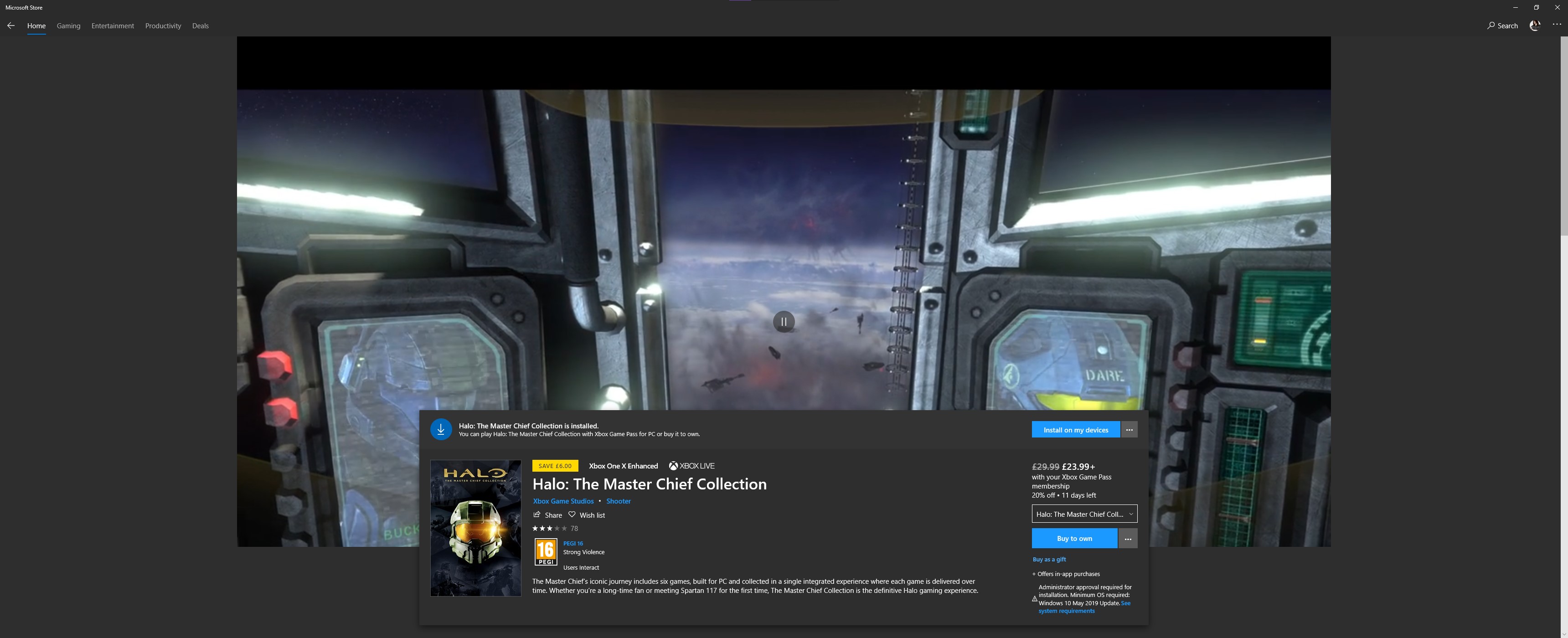Open the user account avatar

(1535, 26)
